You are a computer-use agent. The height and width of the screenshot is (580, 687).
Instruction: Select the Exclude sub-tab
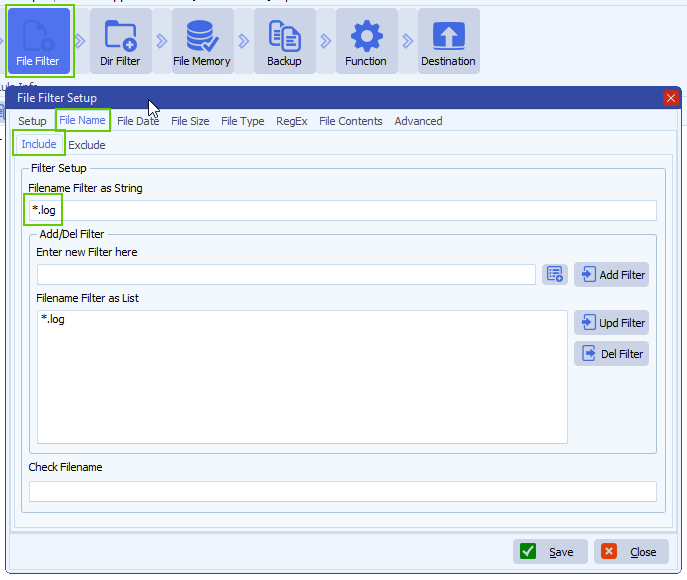87,145
